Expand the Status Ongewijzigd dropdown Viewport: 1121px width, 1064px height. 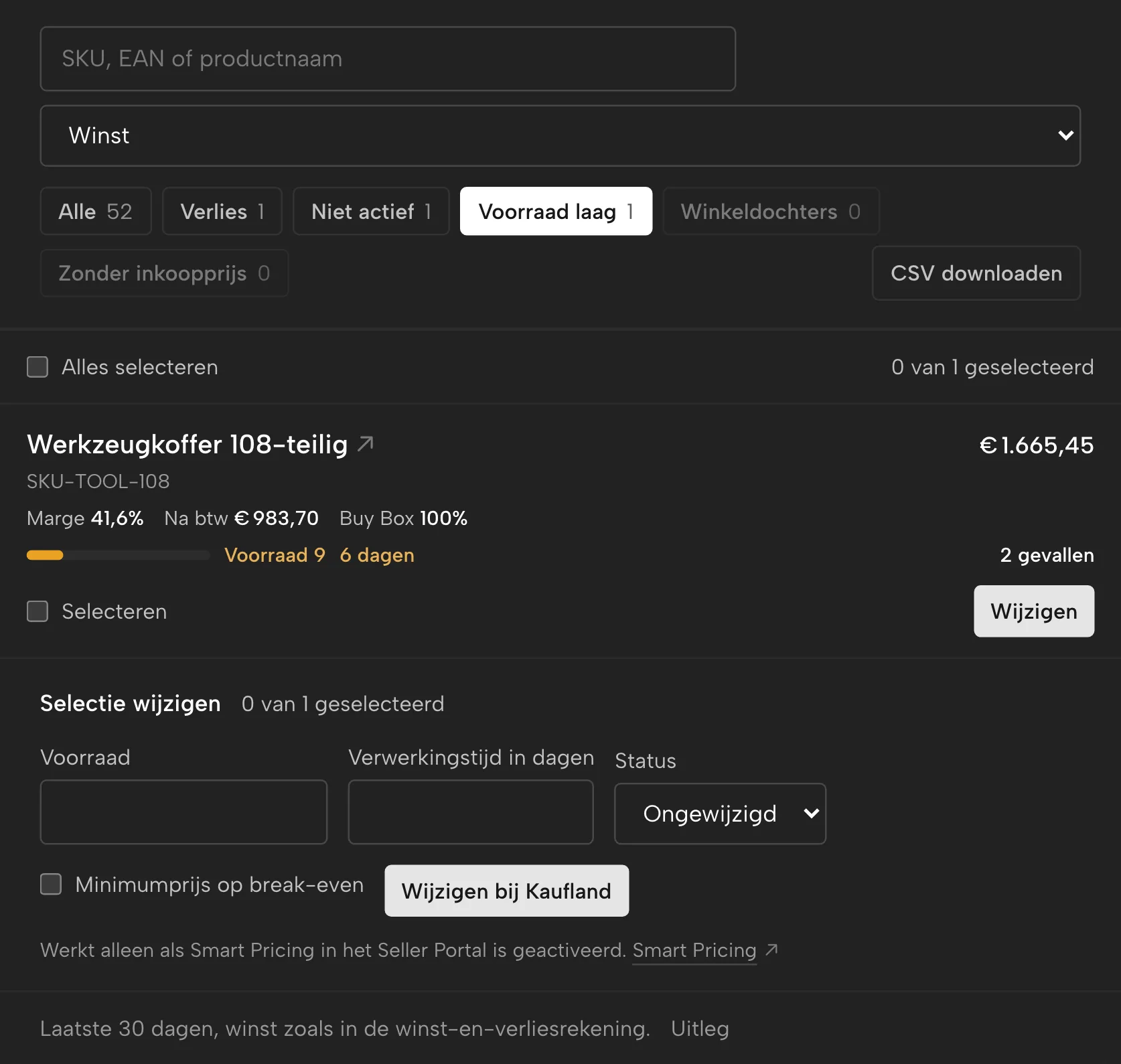(x=721, y=814)
